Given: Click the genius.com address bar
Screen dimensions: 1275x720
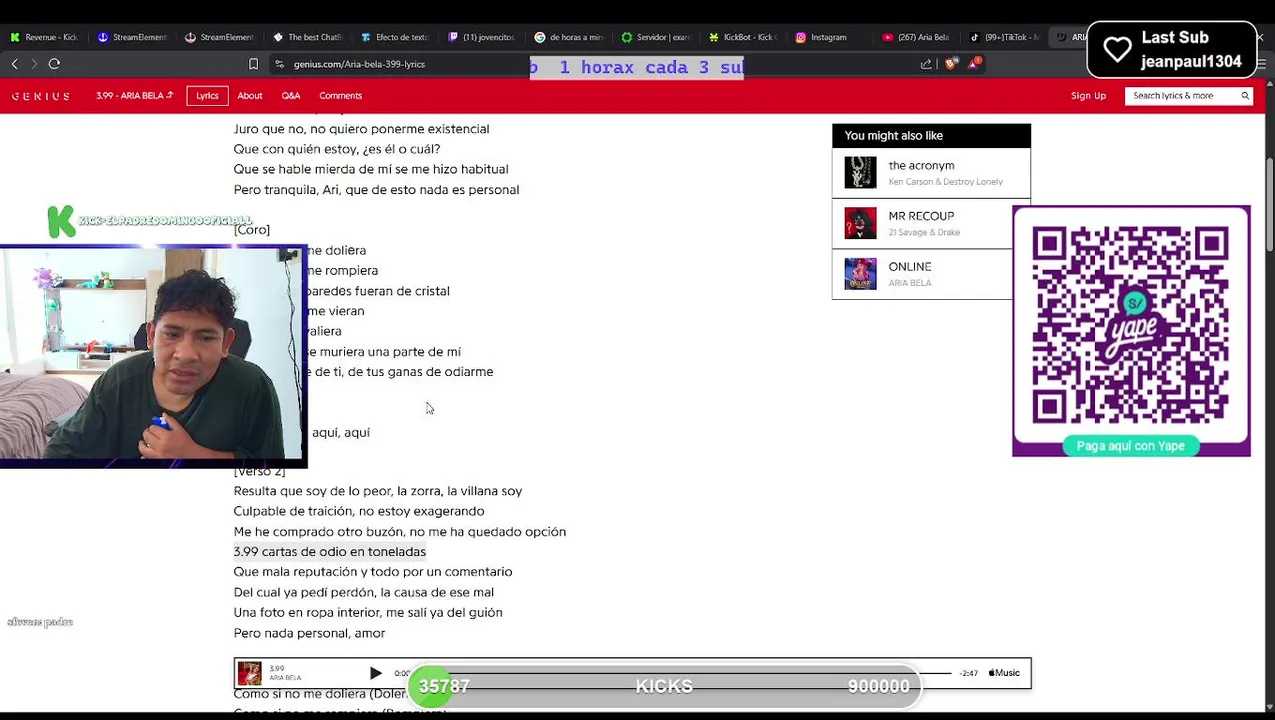Looking at the screenshot, I should pos(360,64).
